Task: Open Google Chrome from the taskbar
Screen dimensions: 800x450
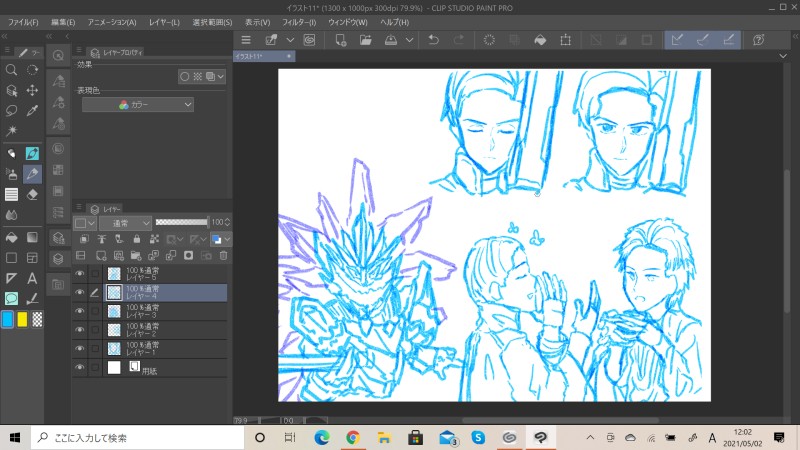Action: 353,438
